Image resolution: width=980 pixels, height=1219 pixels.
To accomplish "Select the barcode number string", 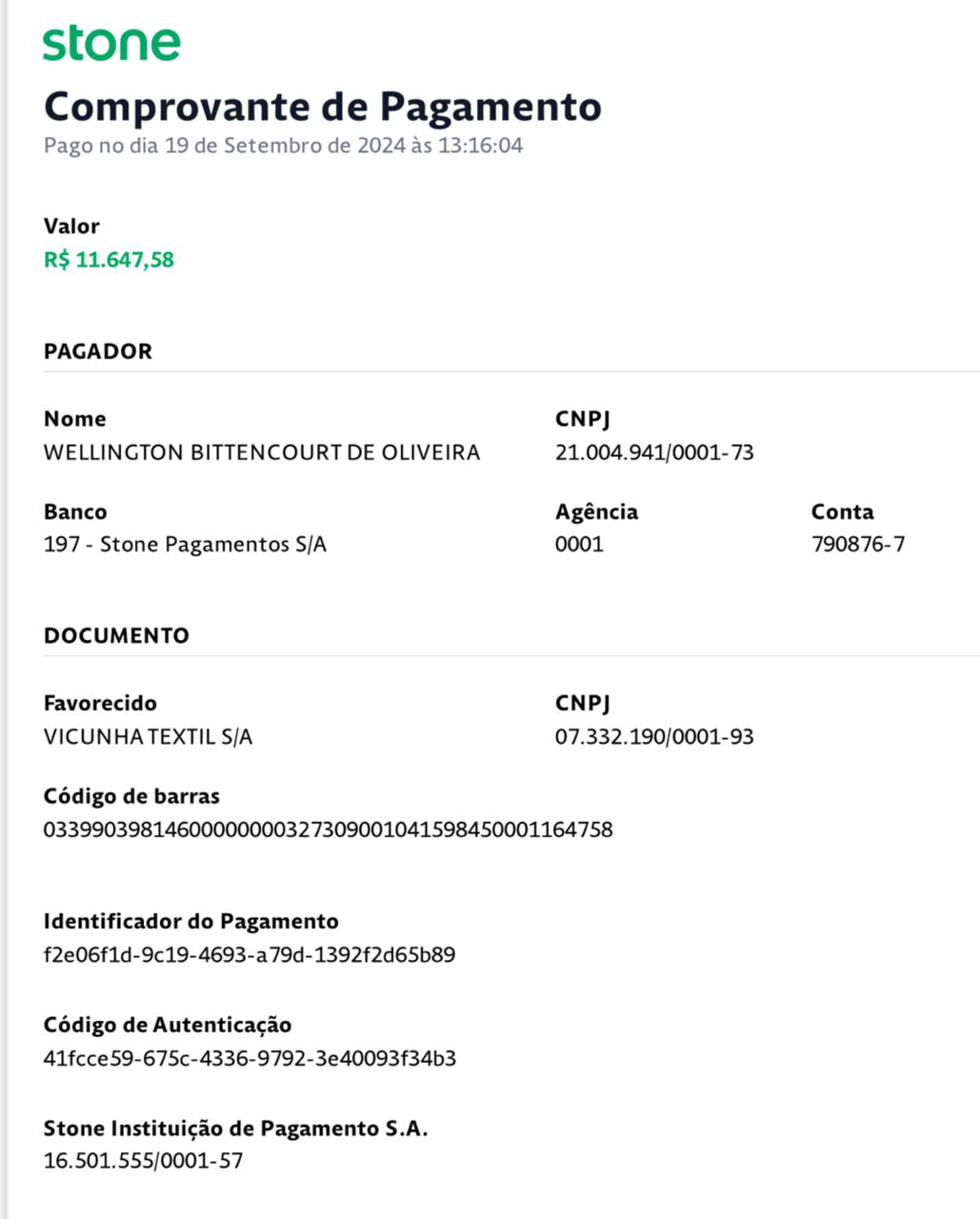I will pyautogui.click(x=328, y=829).
